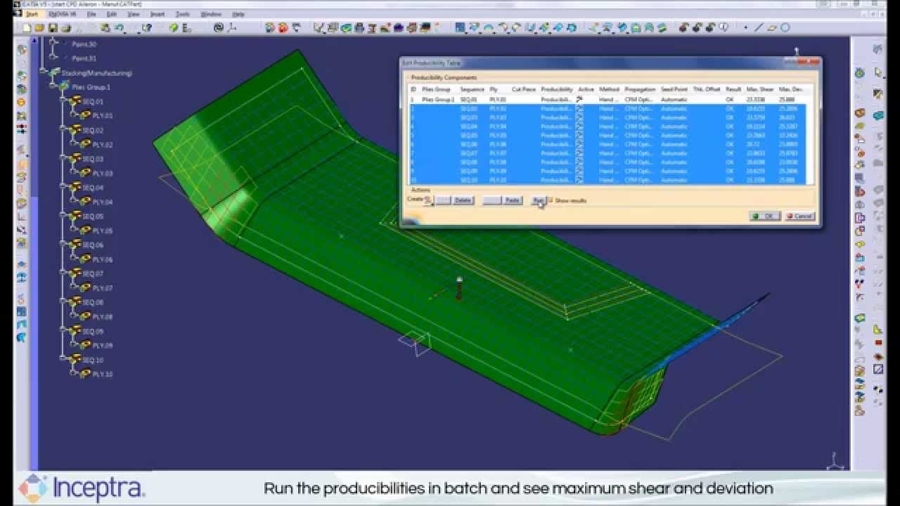This screenshot has height=506, width=900.
Task: Collapse the SEQ.07 tree node
Action: 63,272
